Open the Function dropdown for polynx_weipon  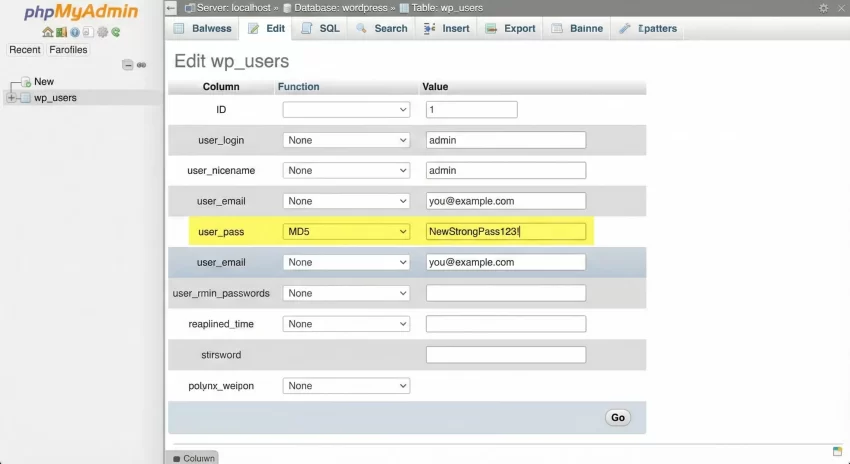[346, 386]
